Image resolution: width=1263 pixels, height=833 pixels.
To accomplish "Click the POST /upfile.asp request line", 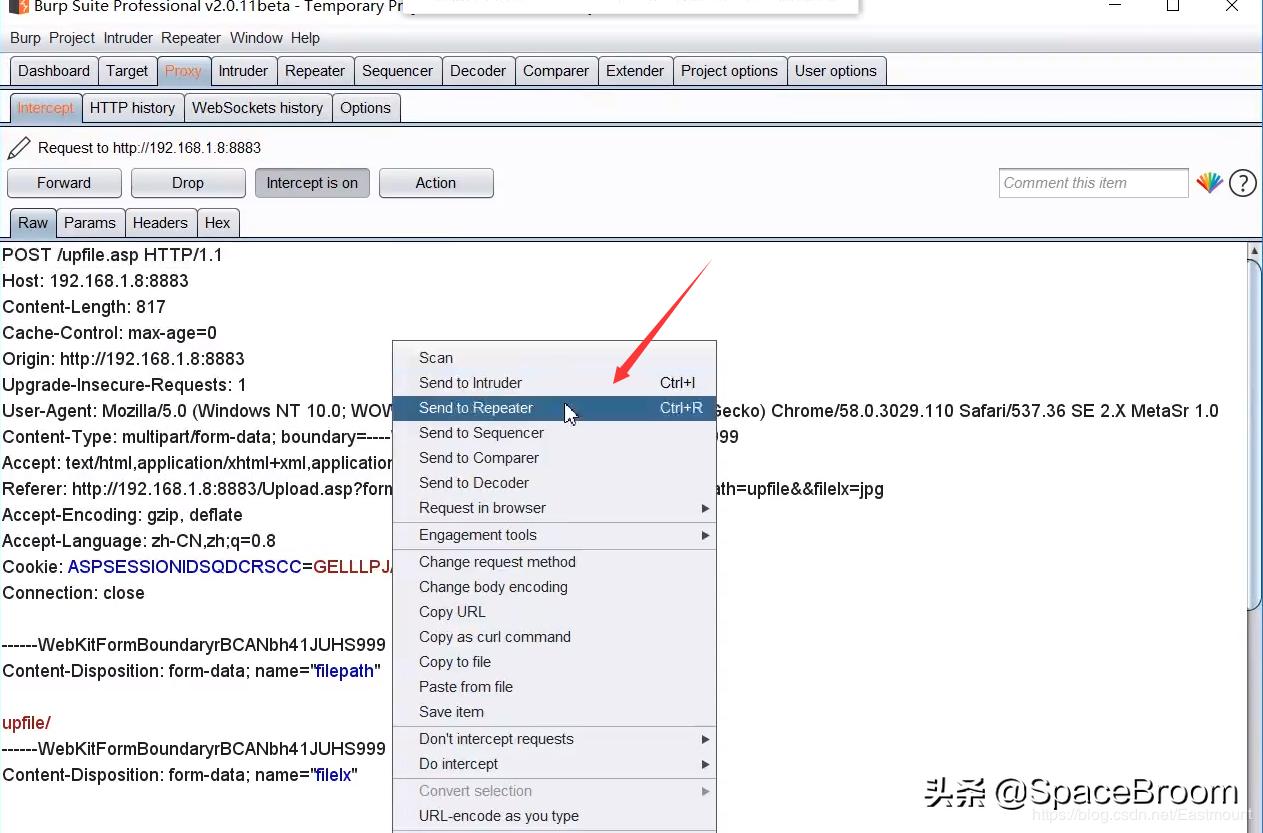I will [x=112, y=255].
